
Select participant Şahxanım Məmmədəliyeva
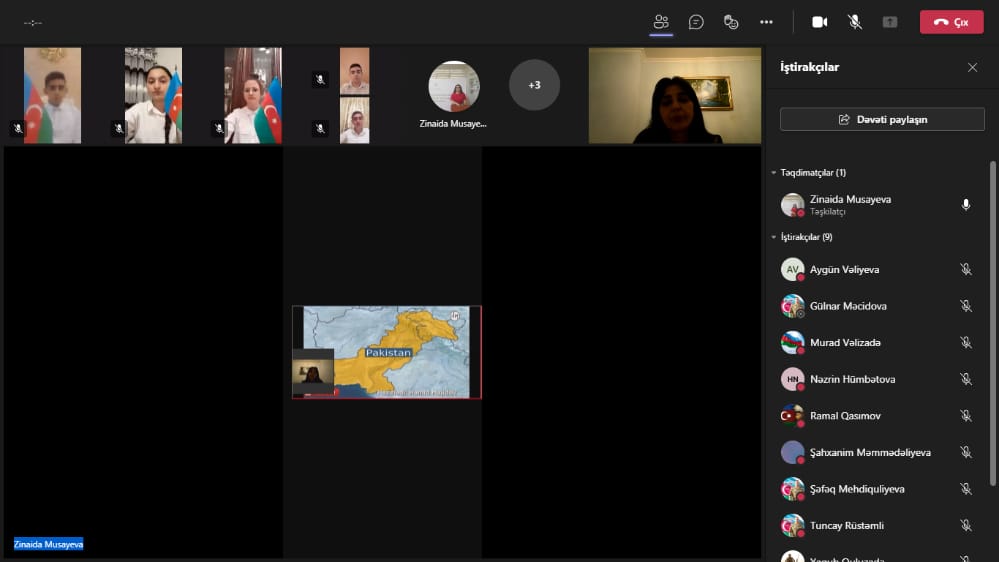pos(879,452)
